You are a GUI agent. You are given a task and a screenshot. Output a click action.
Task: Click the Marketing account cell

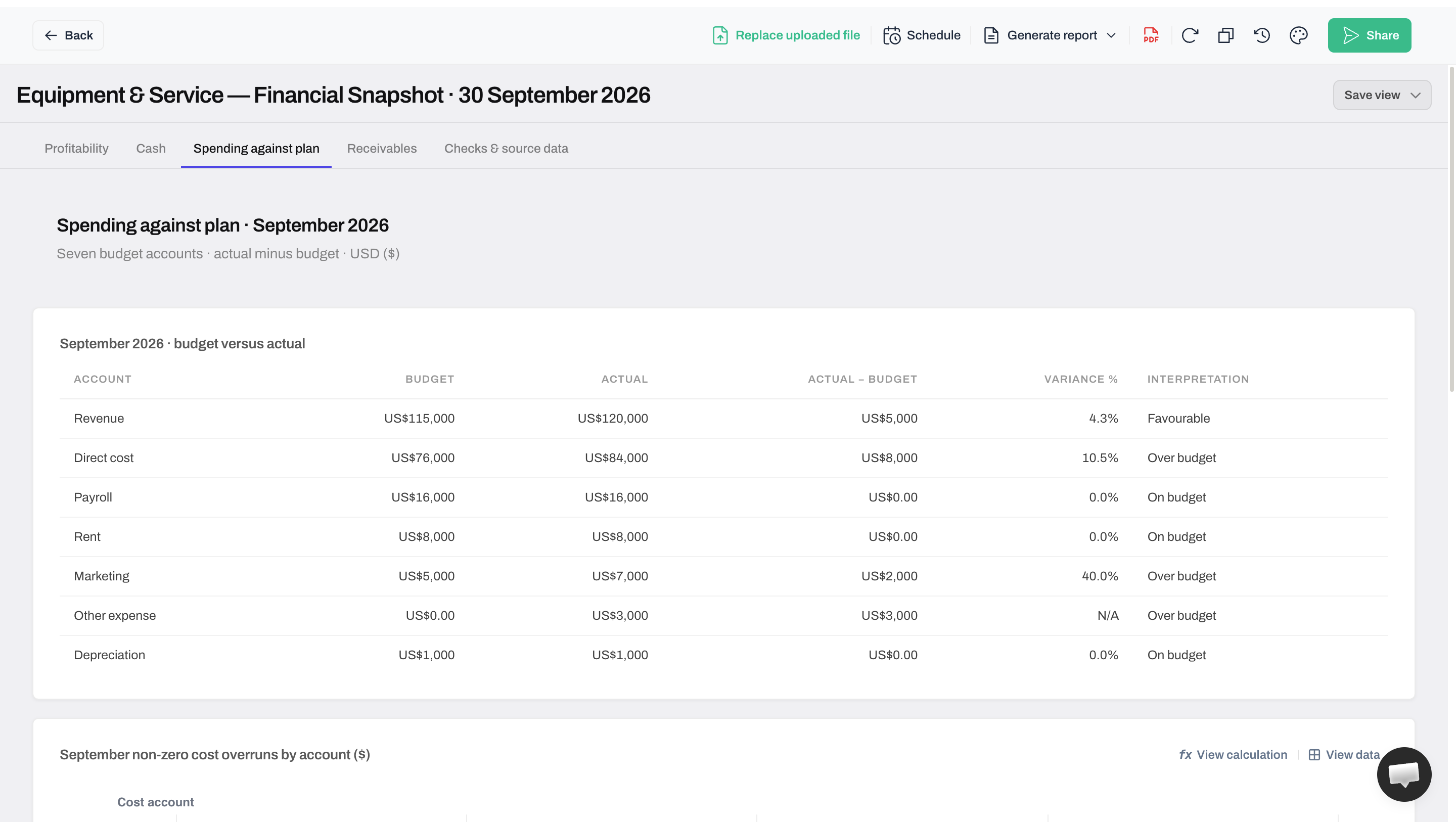click(101, 576)
